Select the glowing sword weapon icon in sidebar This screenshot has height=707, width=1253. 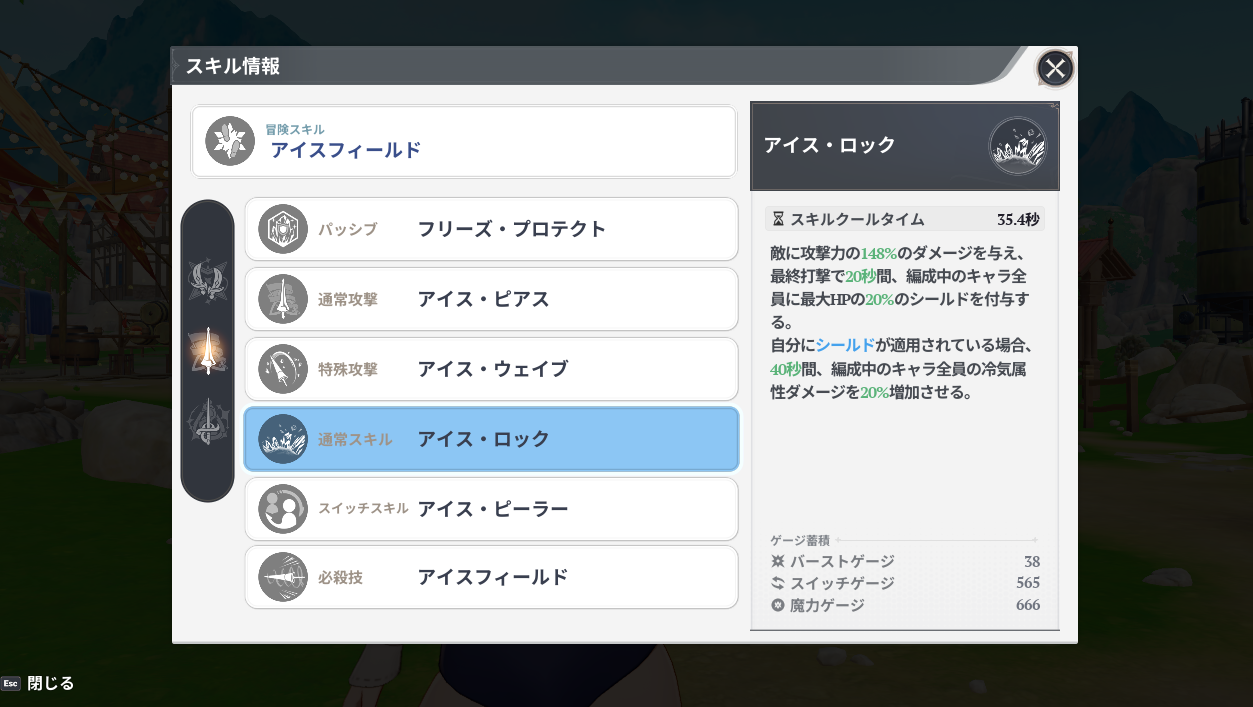point(208,351)
